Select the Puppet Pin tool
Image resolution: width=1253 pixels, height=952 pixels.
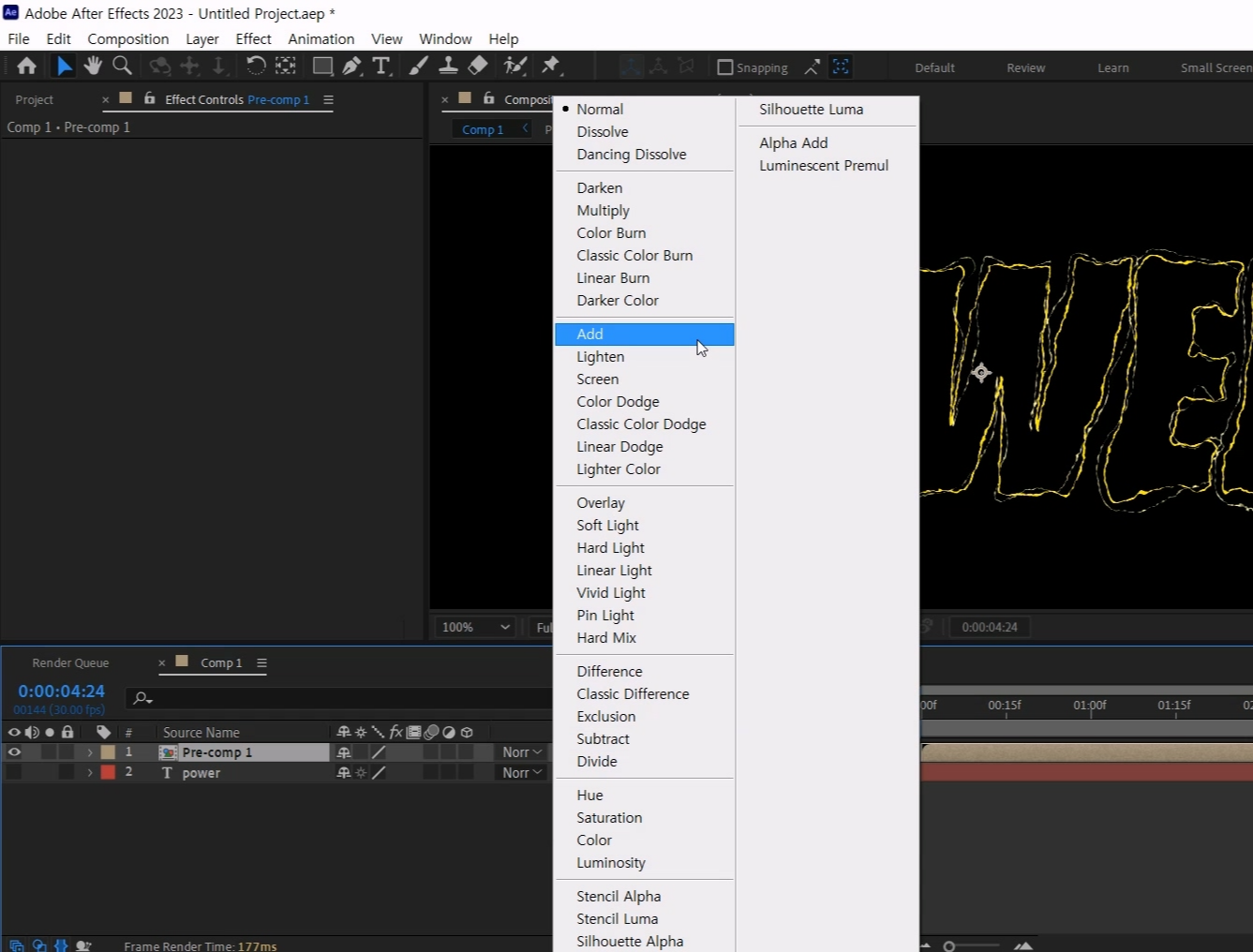[x=551, y=66]
